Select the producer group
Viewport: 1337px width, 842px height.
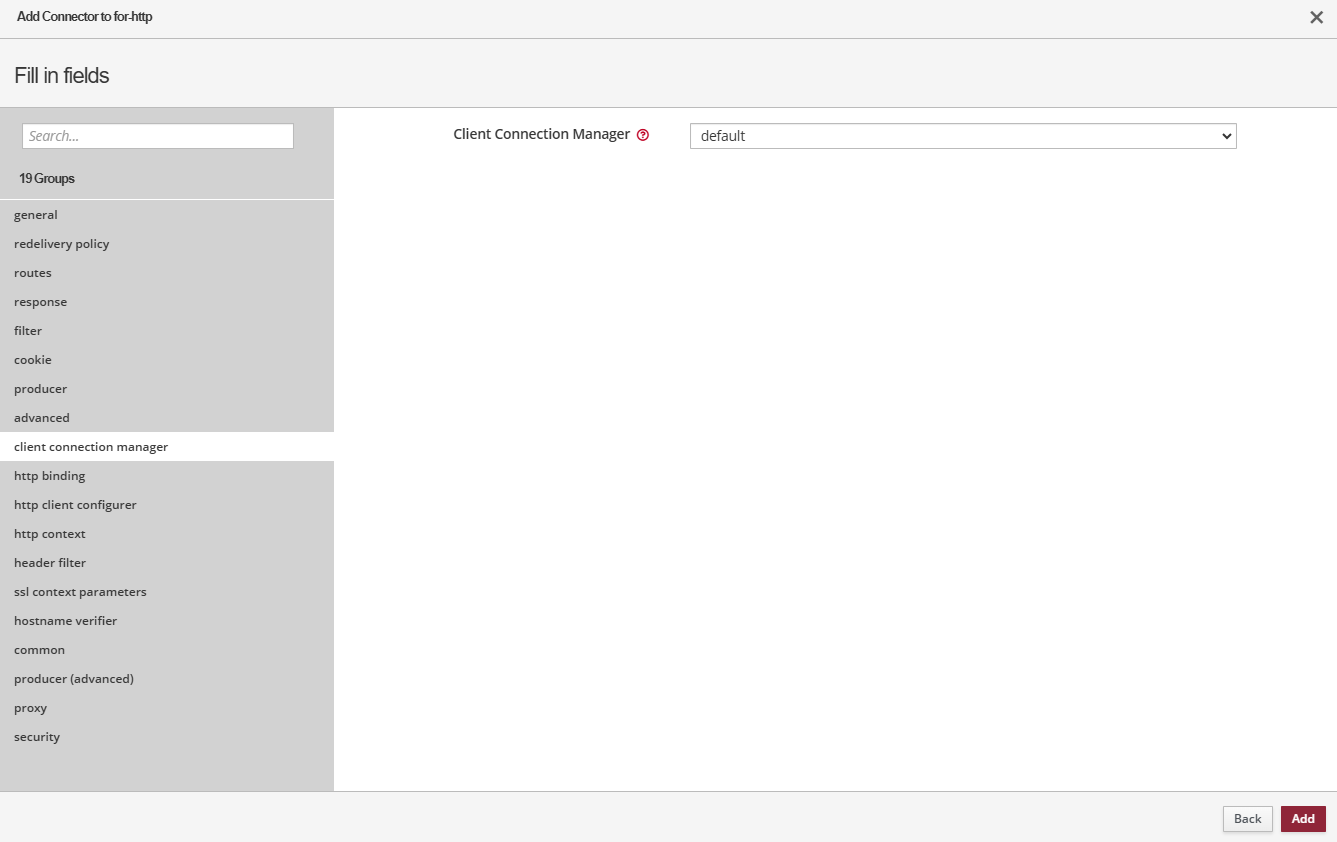[41, 389]
